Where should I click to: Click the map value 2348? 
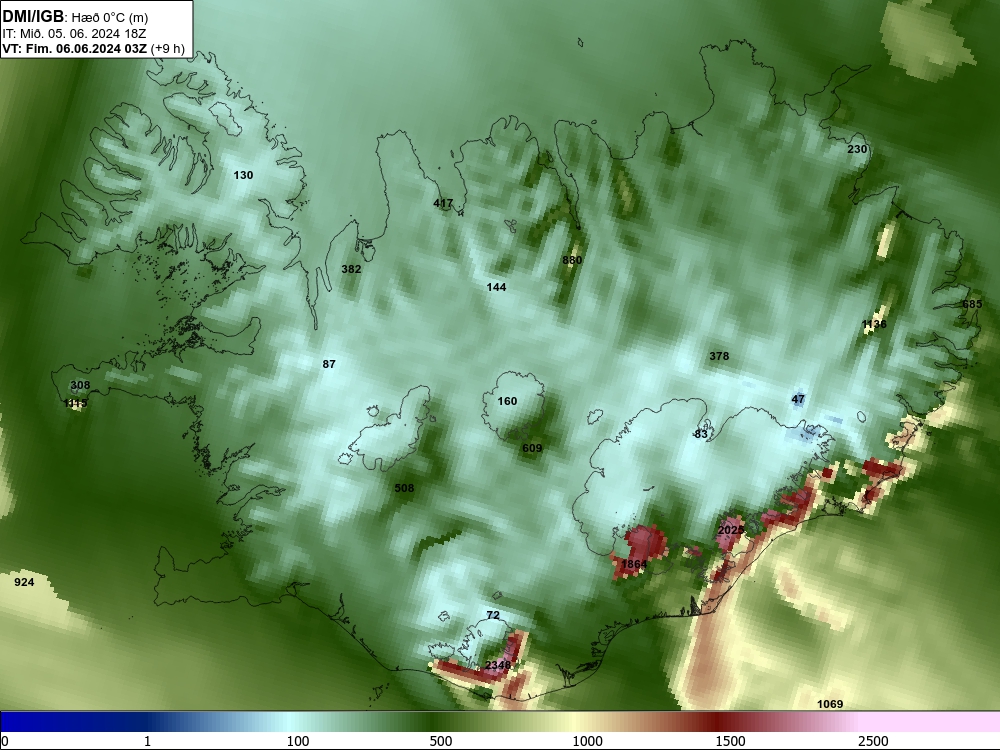click(497, 665)
